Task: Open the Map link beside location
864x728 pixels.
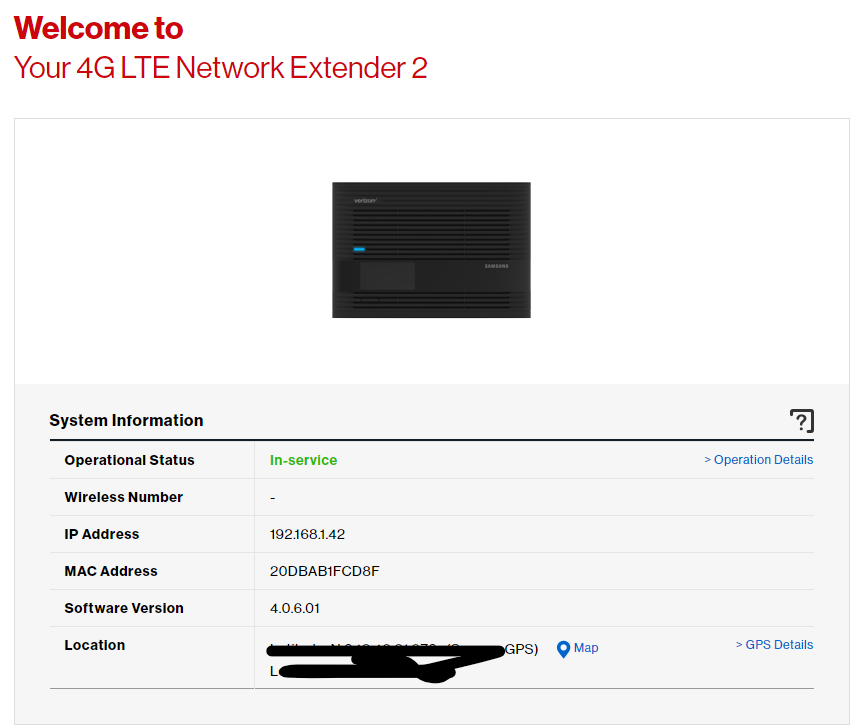Action: 586,648
